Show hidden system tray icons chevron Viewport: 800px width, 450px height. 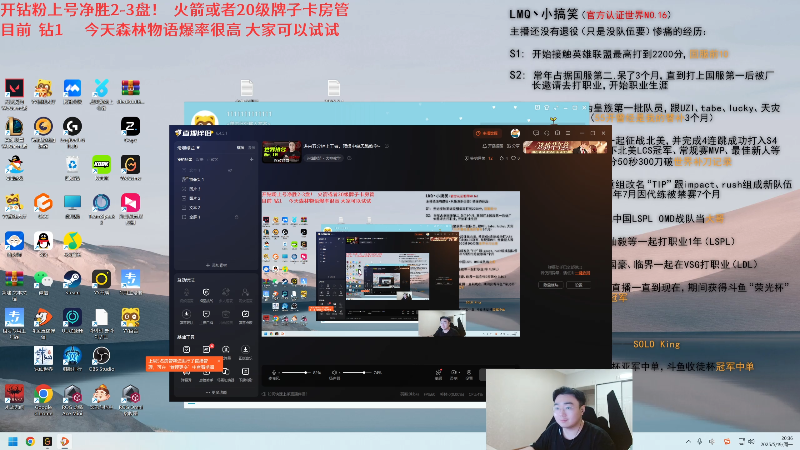pyautogui.click(x=688, y=442)
